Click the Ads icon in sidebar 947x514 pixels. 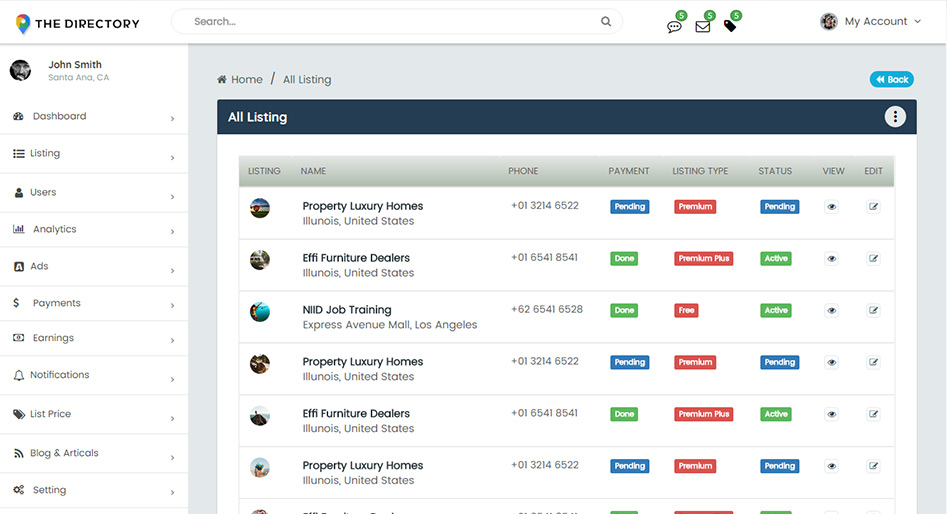(x=19, y=266)
